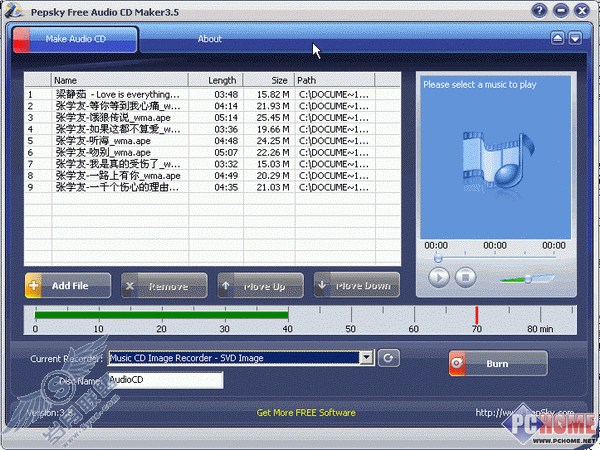Sort by the Path column header
This screenshot has width=600, height=450.
(x=334, y=80)
